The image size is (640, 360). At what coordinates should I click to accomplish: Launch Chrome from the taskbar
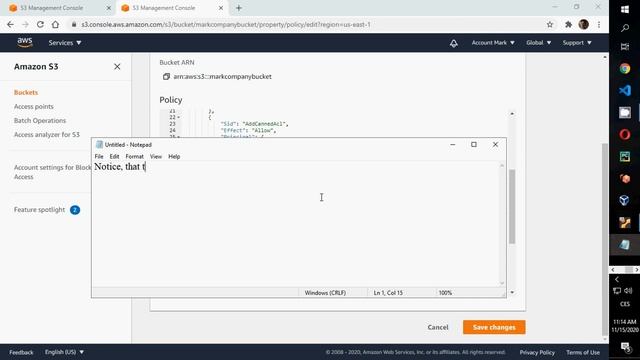coord(624,69)
